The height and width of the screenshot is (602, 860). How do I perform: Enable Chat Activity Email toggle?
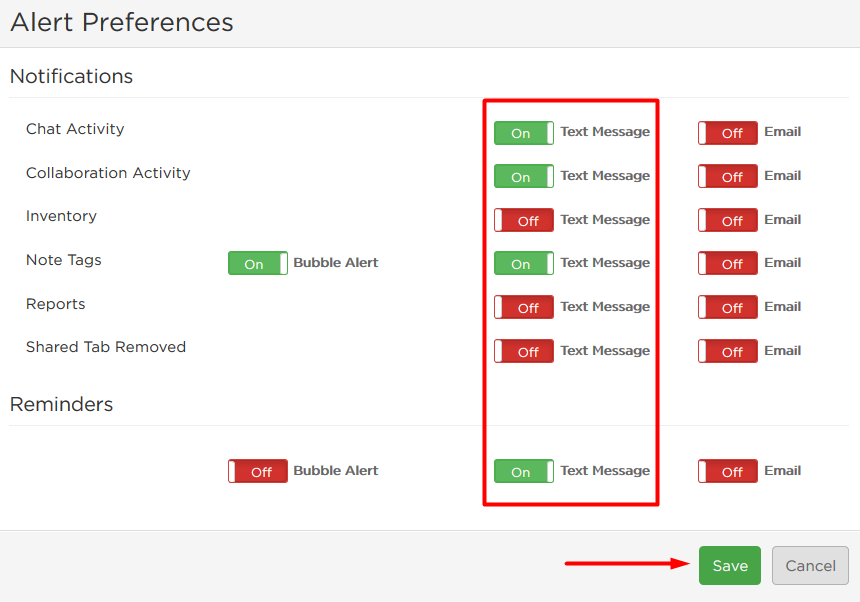pyautogui.click(x=728, y=133)
